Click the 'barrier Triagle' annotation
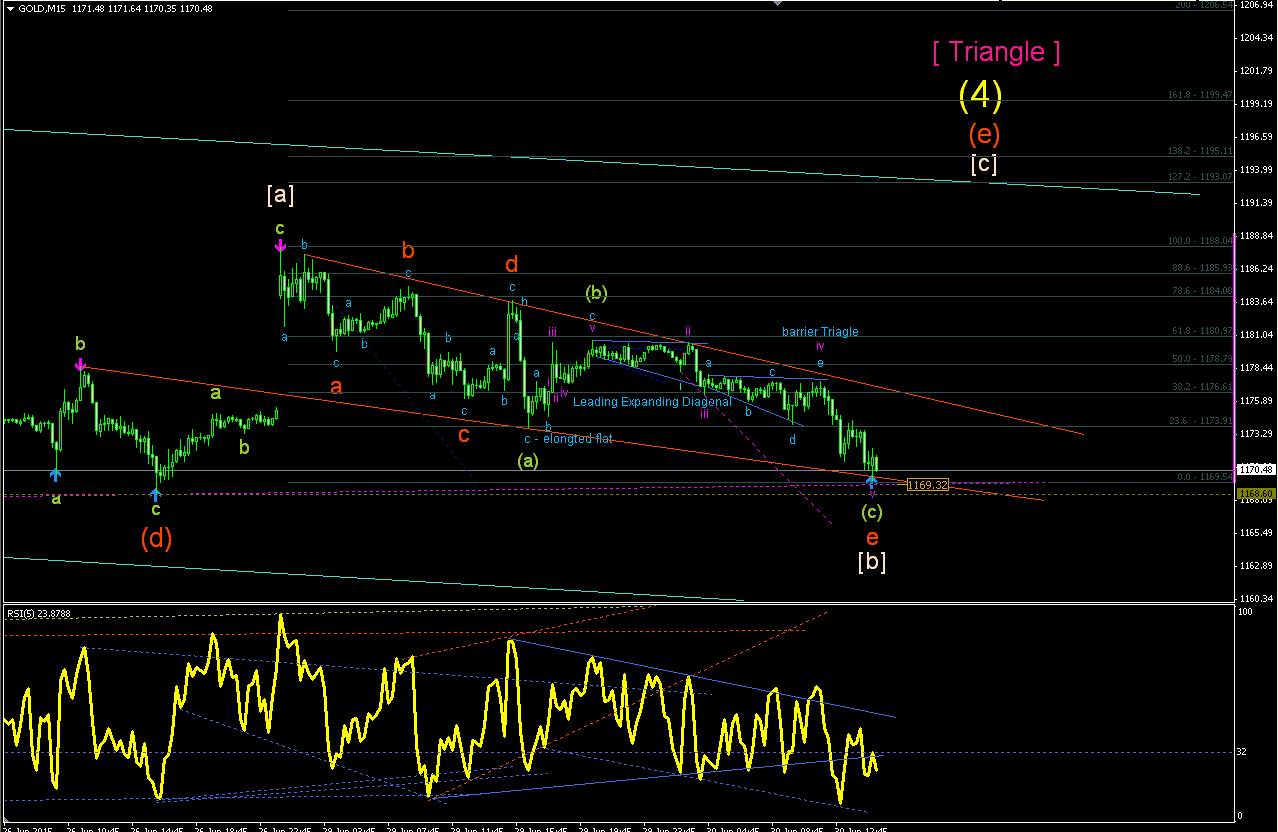1278x832 pixels. tap(820, 331)
